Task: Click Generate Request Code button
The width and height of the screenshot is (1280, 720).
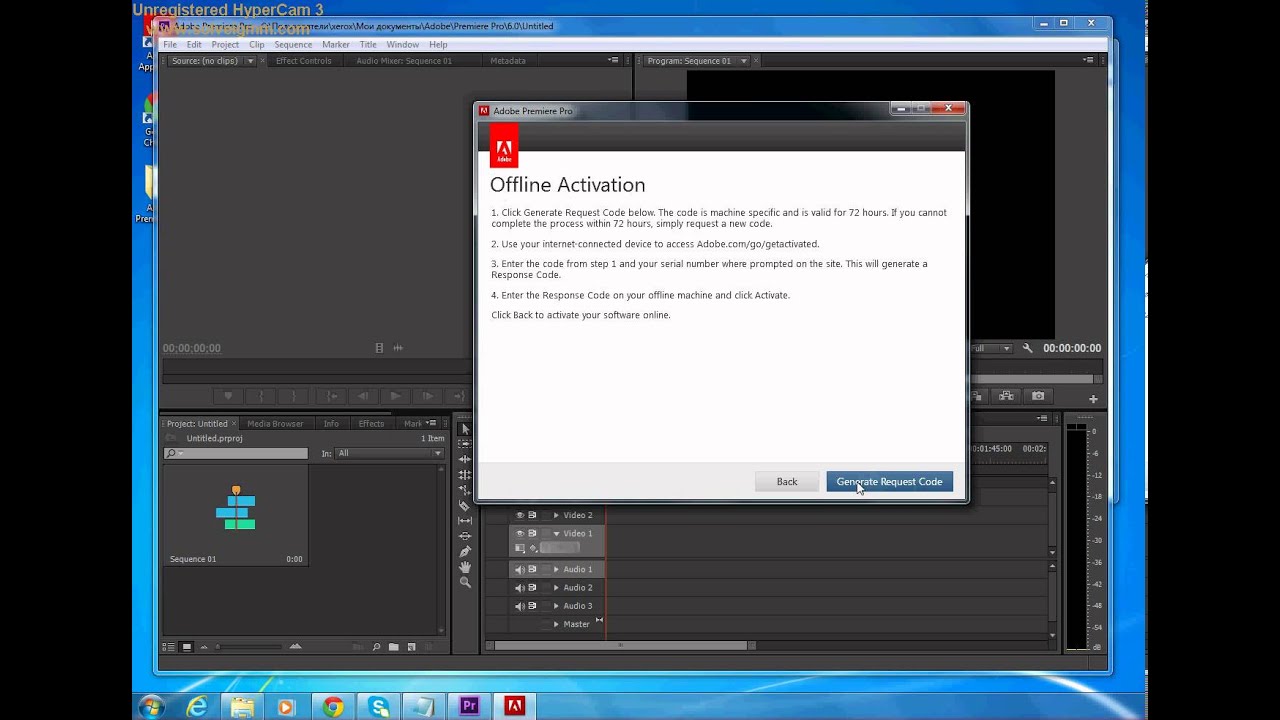Action: 889,482
